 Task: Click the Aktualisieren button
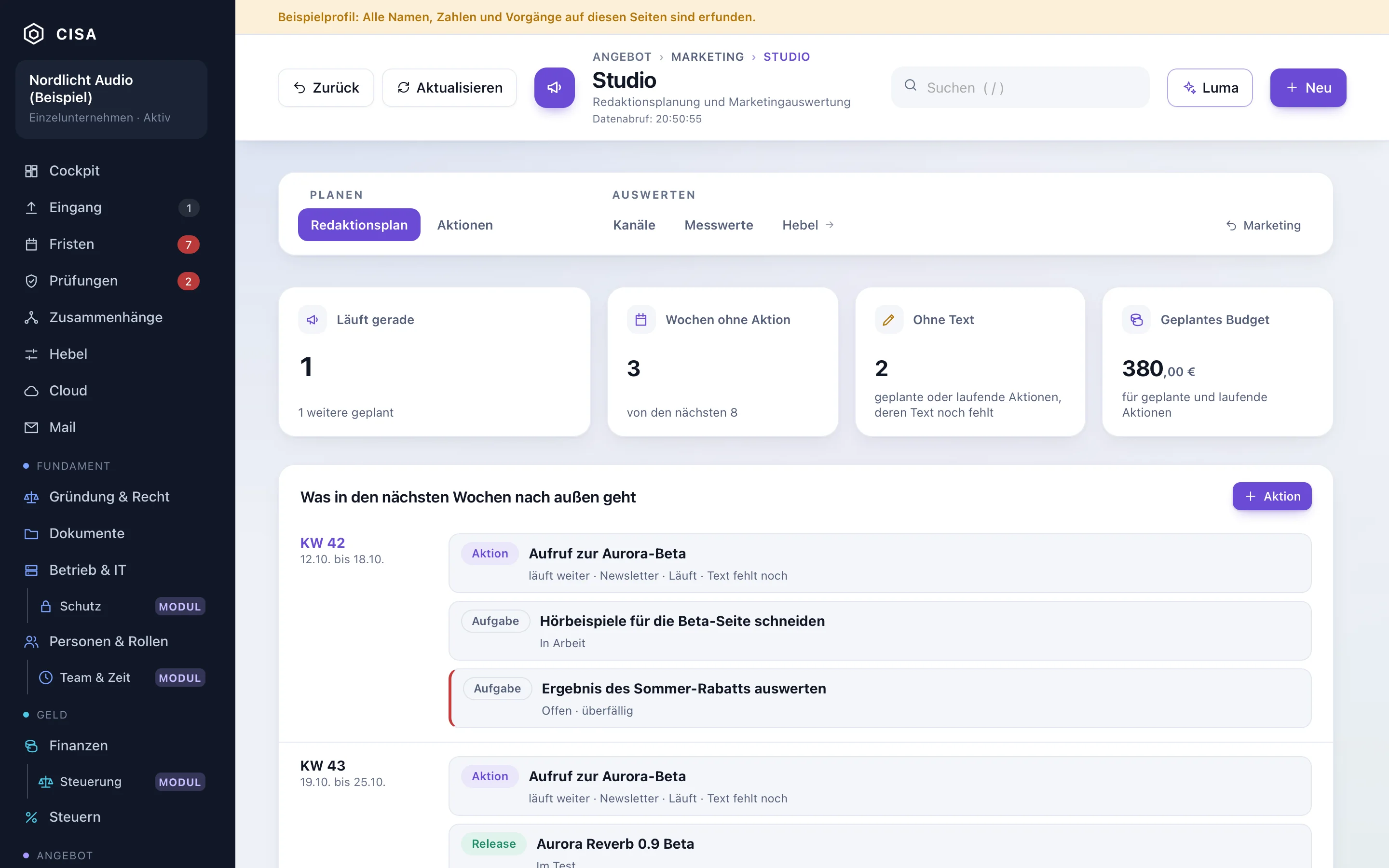tap(449, 88)
